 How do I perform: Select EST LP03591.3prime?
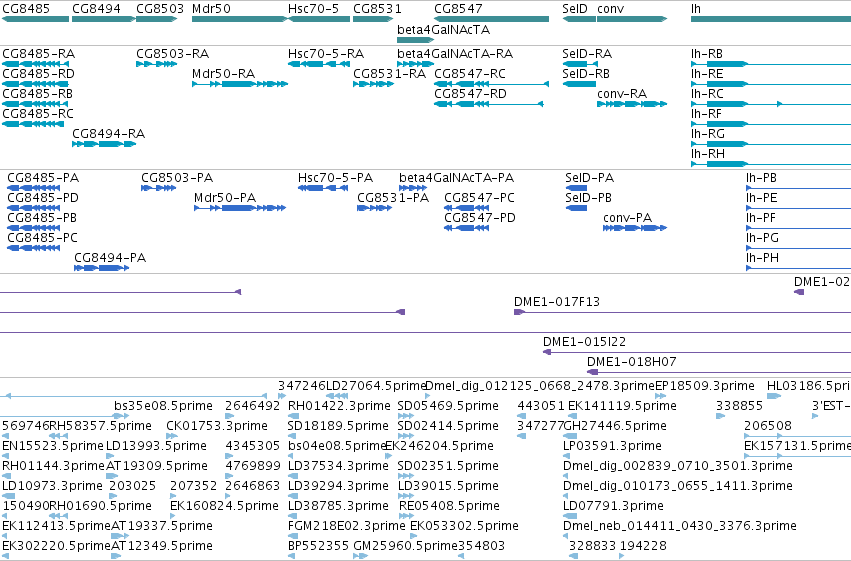612,446
